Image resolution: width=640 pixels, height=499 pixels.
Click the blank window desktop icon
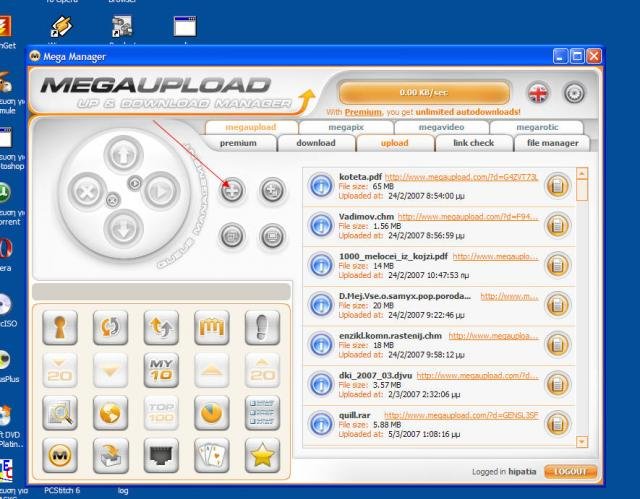(185, 27)
